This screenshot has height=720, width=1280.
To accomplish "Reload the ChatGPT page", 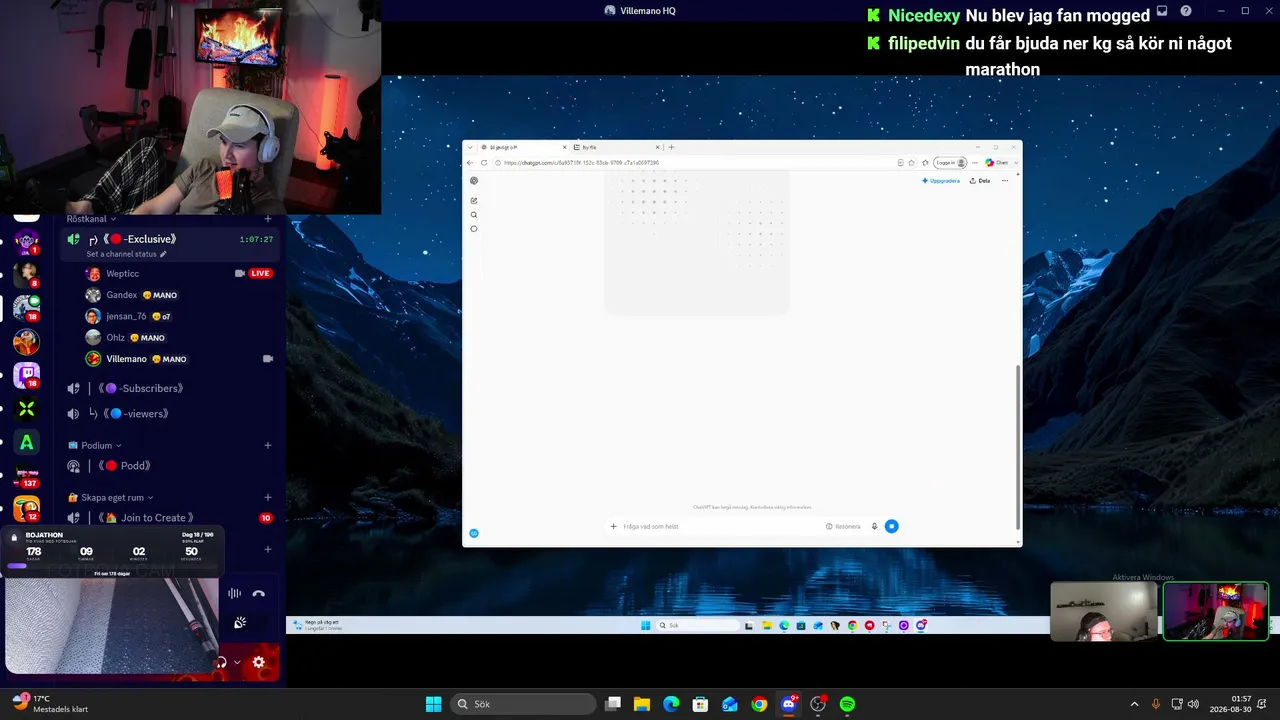I will click(x=484, y=163).
